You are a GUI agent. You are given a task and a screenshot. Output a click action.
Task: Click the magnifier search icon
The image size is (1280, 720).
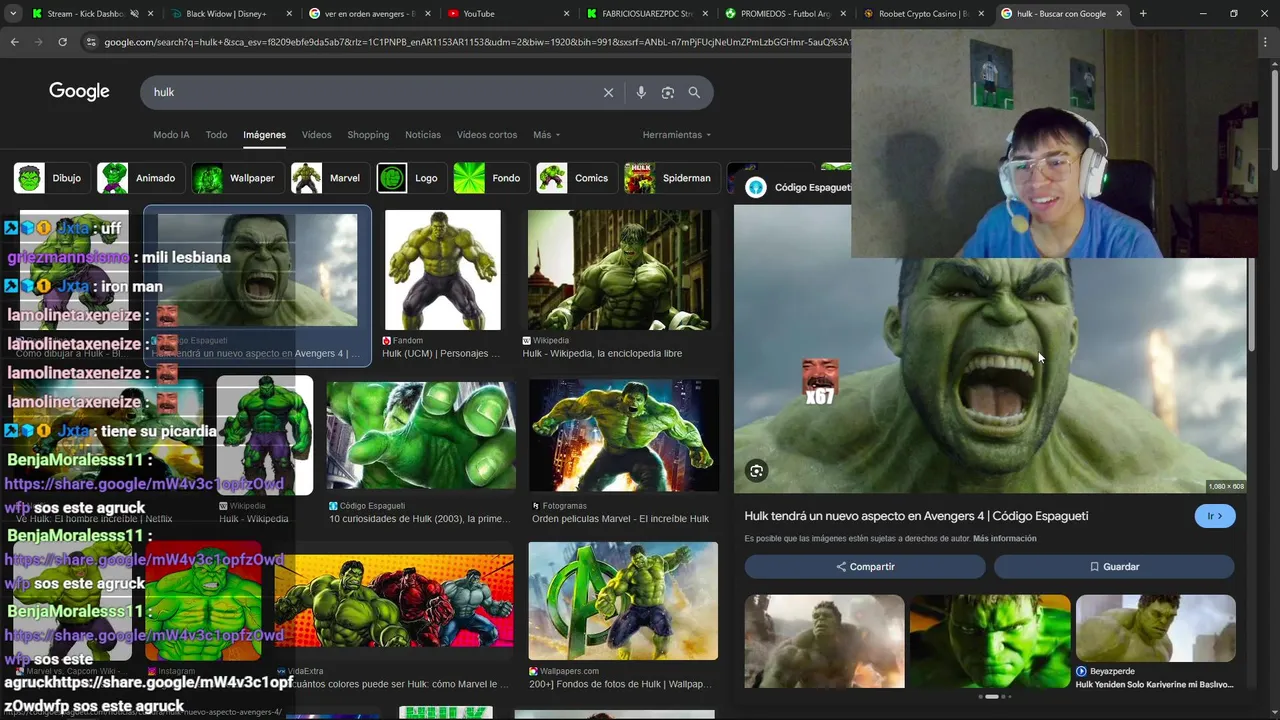click(694, 92)
